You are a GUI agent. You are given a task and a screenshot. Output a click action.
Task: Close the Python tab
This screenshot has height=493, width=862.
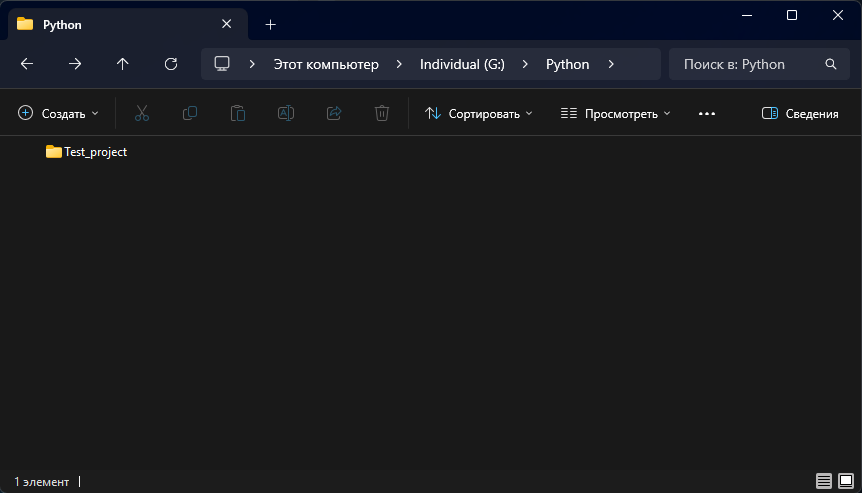[226, 24]
